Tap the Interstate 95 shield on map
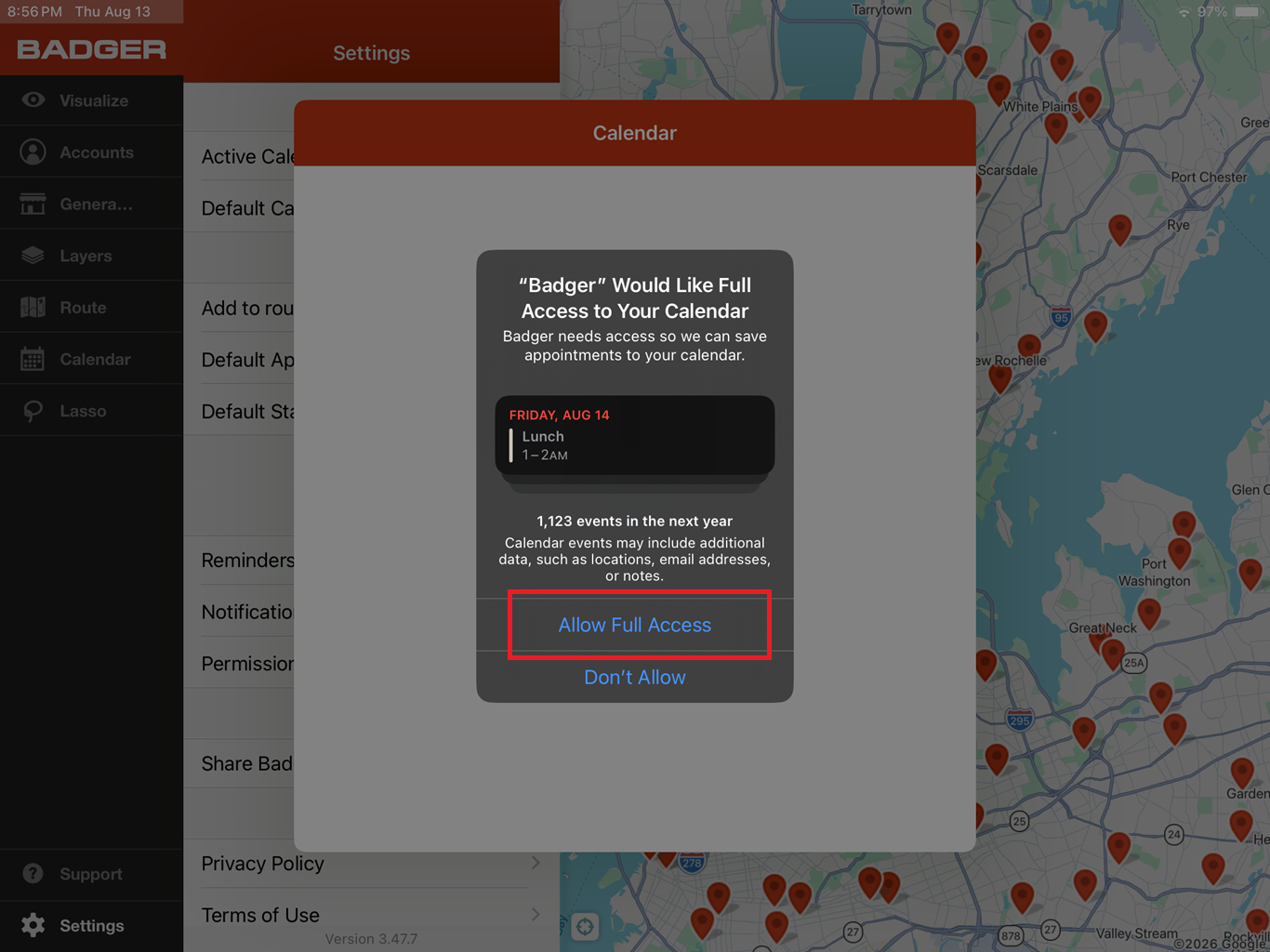Viewport: 1270px width, 952px height. tap(1061, 316)
